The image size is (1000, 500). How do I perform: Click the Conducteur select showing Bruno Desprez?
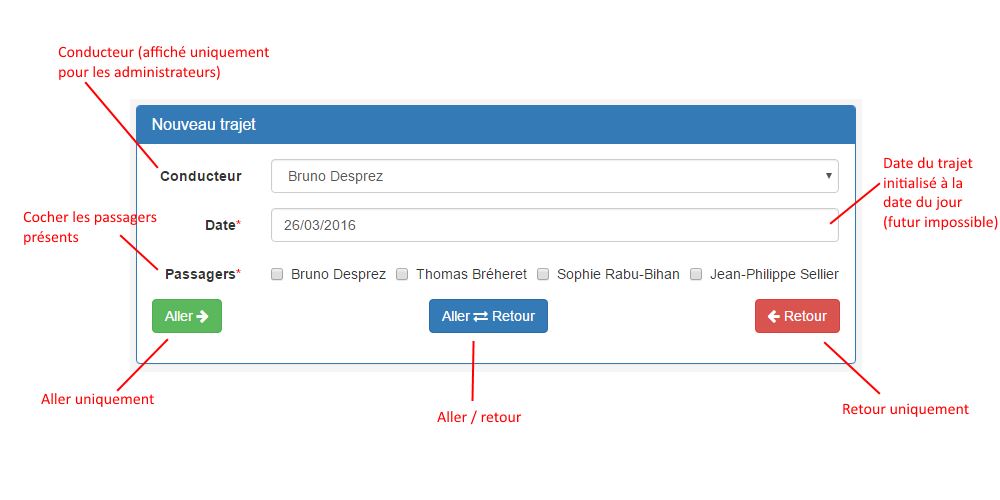pyautogui.click(x=550, y=176)
